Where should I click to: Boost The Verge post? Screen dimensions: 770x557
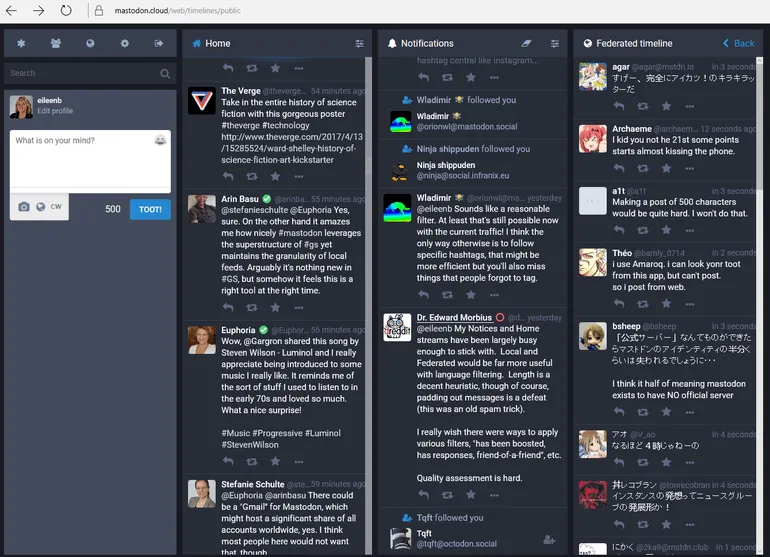[x=252, y=176]
